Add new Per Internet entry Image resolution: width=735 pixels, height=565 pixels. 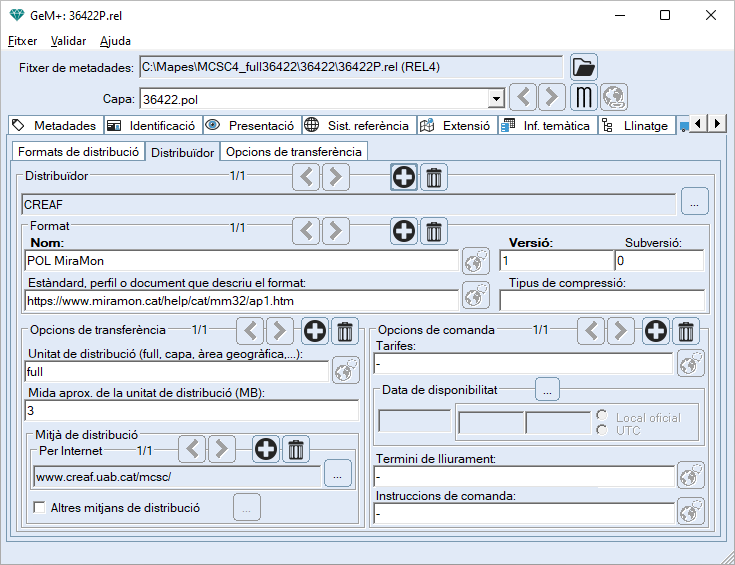click(x=266, y=449)
